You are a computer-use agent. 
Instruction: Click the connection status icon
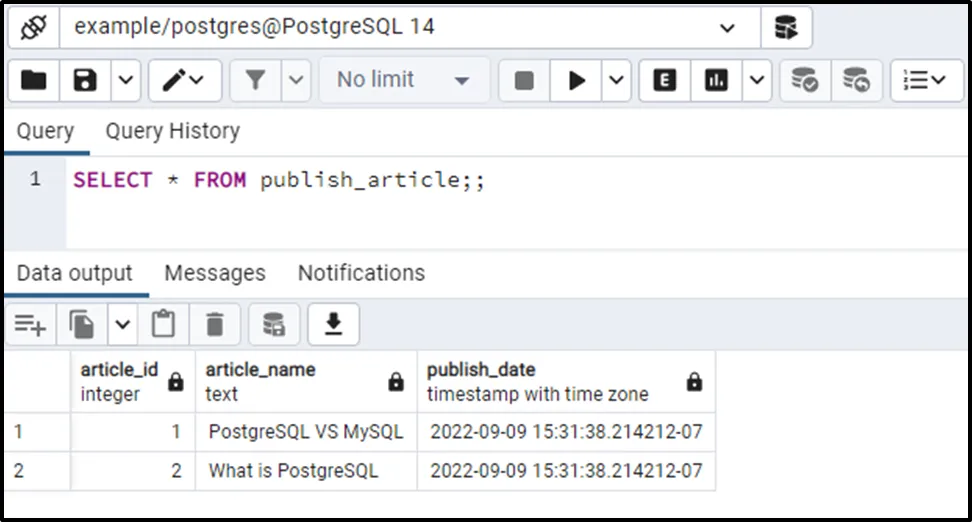[34, 28]
